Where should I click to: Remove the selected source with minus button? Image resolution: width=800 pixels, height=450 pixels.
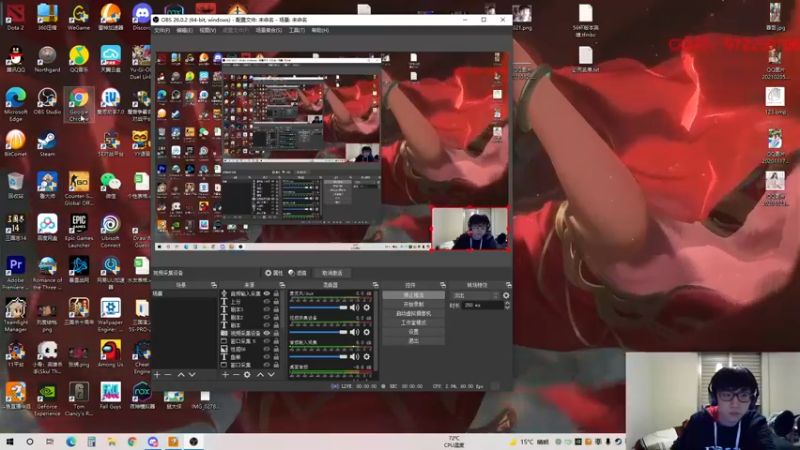coord(236,374)
